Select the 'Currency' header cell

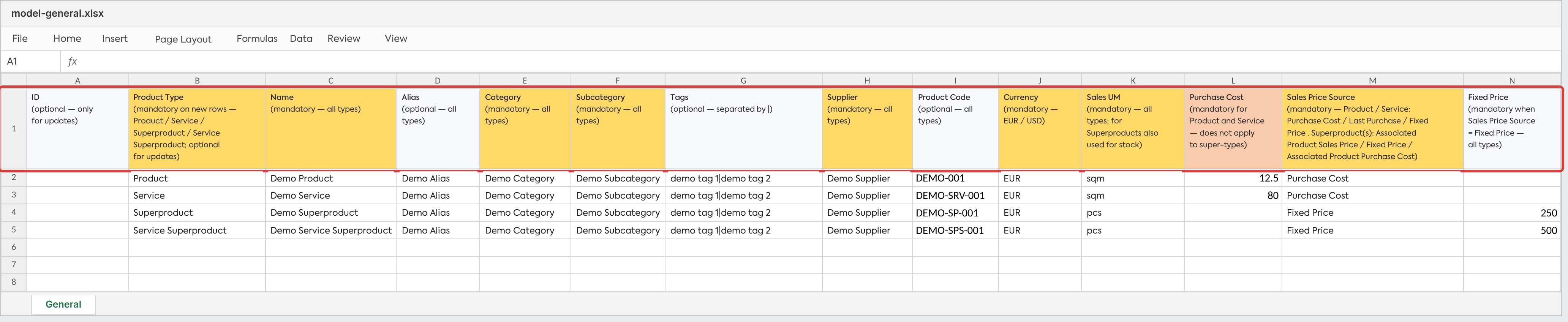click(1040, 128)
